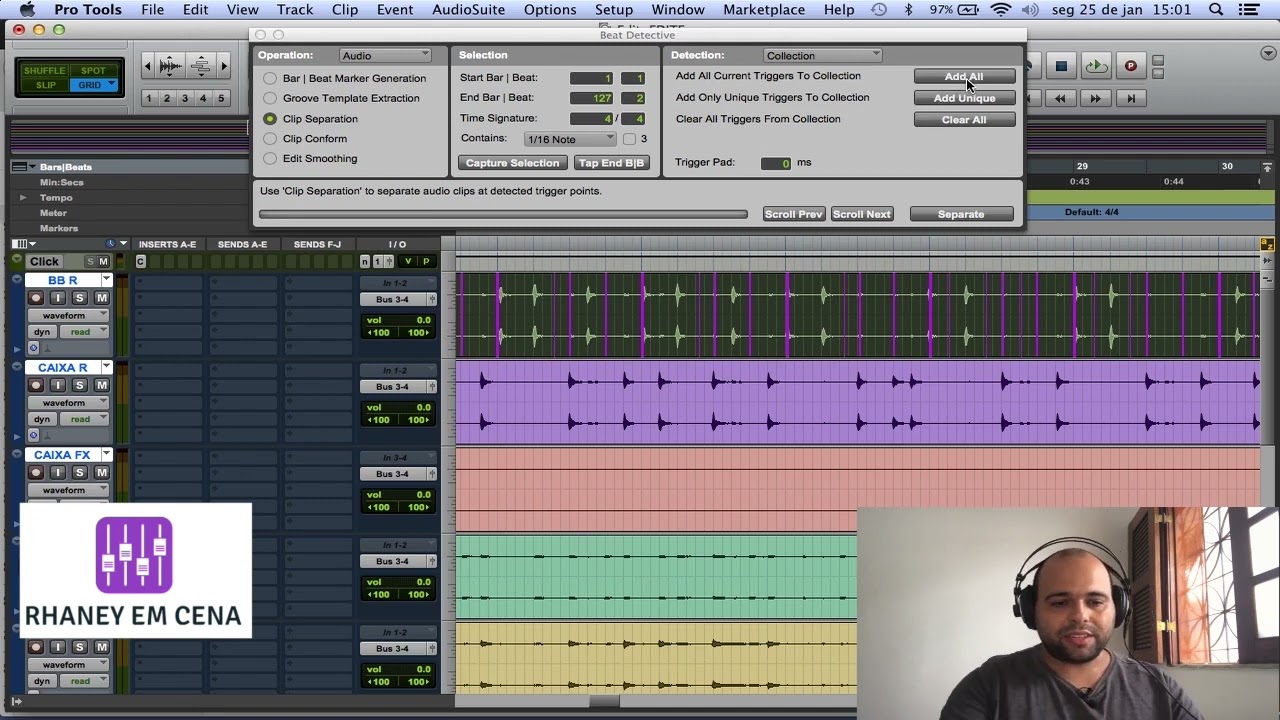The image size is (1280, 720).
Task: Click the Add All button
Action: (964, 77)
